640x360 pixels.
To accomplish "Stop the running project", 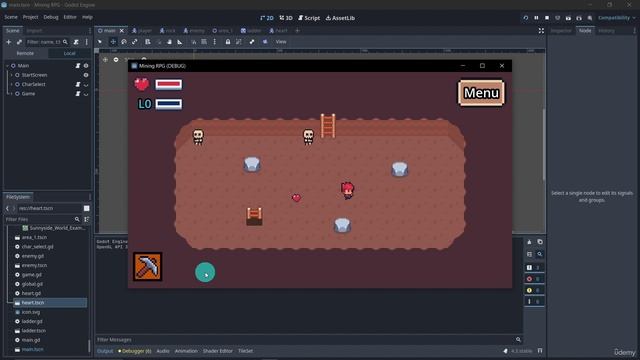I will click(547, 18).
